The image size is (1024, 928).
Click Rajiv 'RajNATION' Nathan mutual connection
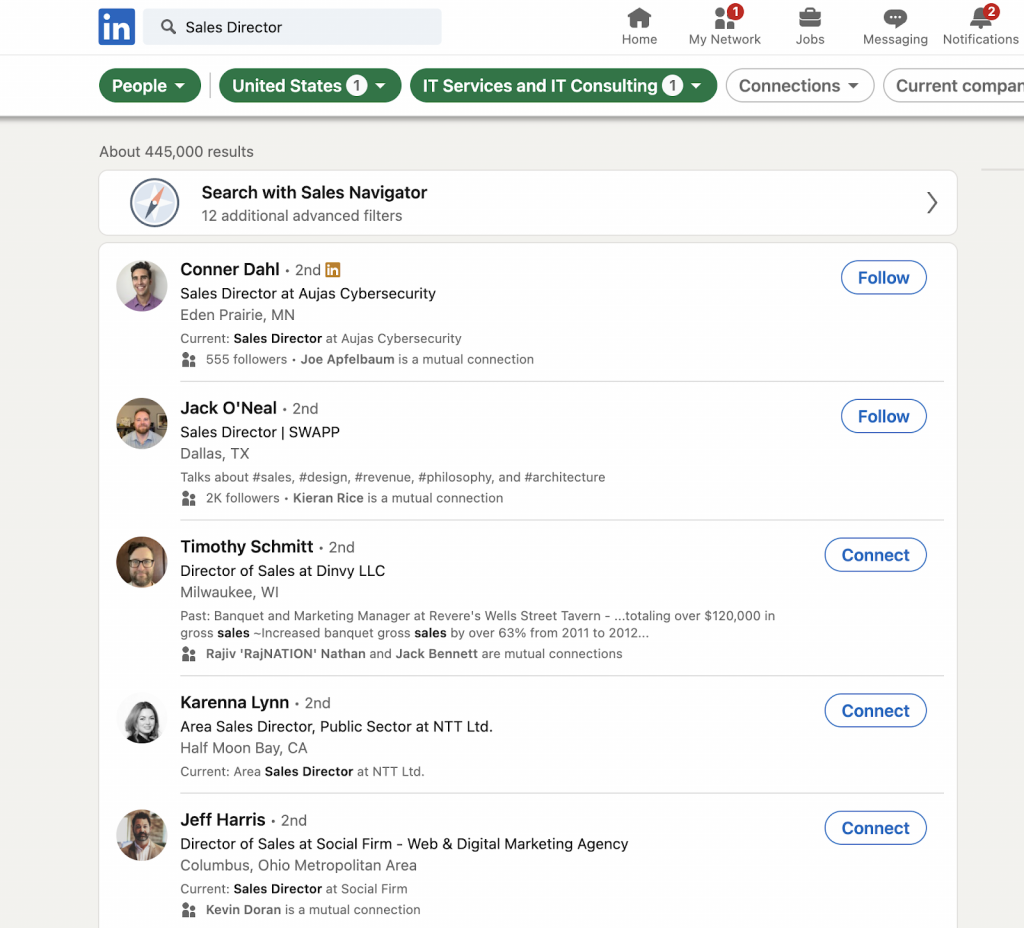point(285,654)
